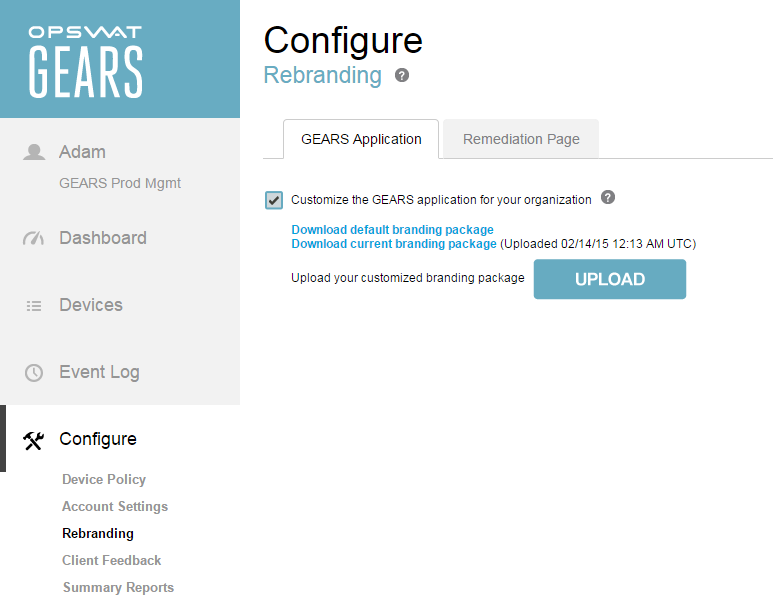The height and width of the screenshot is (604, 773).
Task: Click the Devices list icon
Action: 34,306
